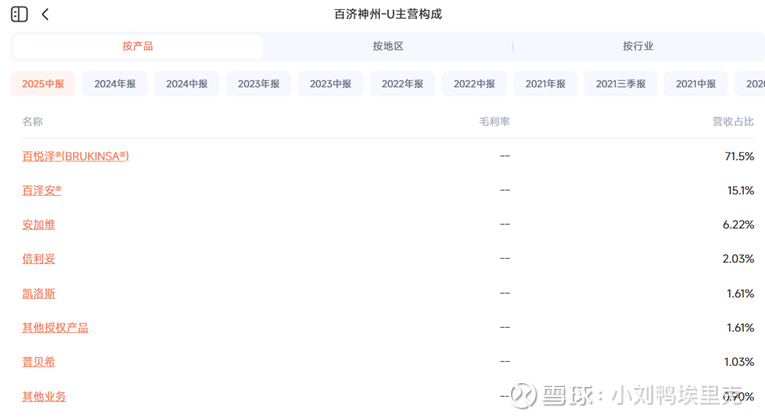Screen dimensions: 765x419
Task: Open the 其他业务 link
Action: 44,396
